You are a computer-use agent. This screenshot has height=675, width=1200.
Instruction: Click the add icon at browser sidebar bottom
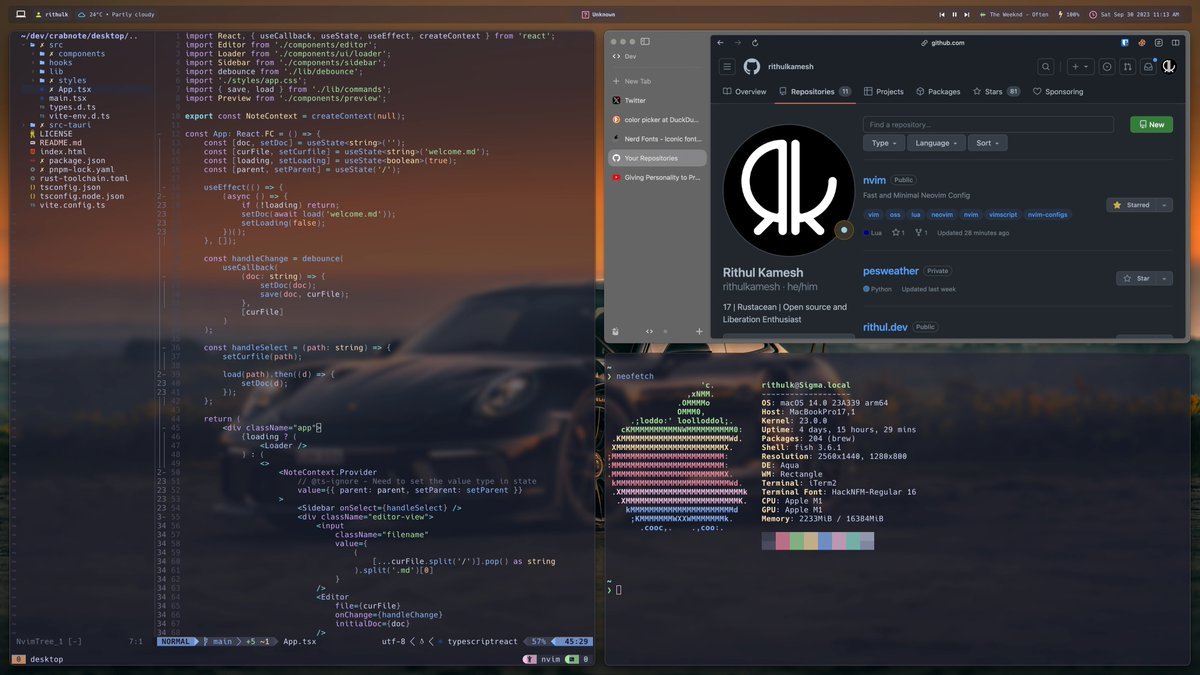(x=699, y=331)
